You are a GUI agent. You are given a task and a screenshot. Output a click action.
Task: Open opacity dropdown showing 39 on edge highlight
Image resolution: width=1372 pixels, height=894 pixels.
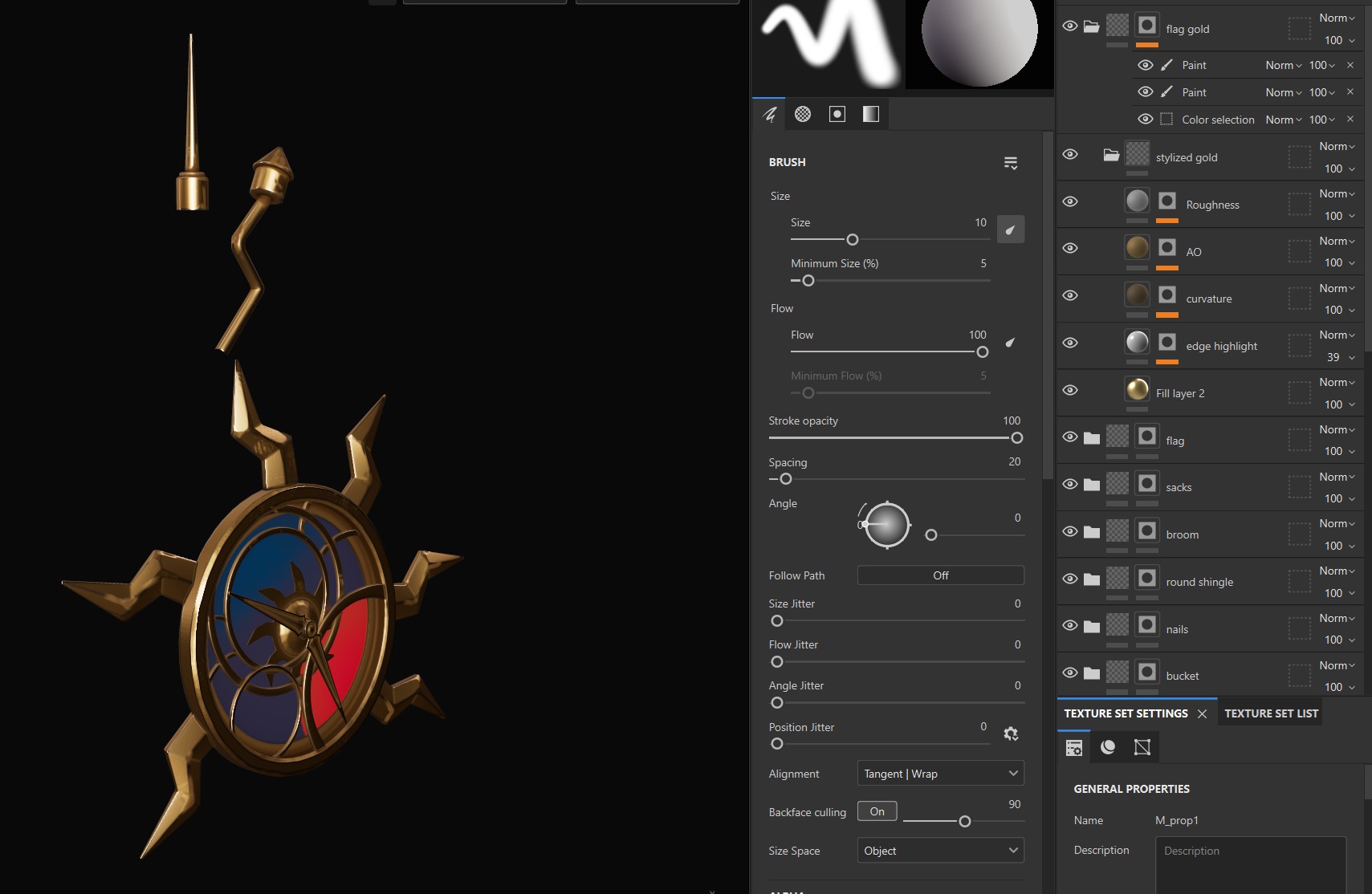[x=1339, y=357]
